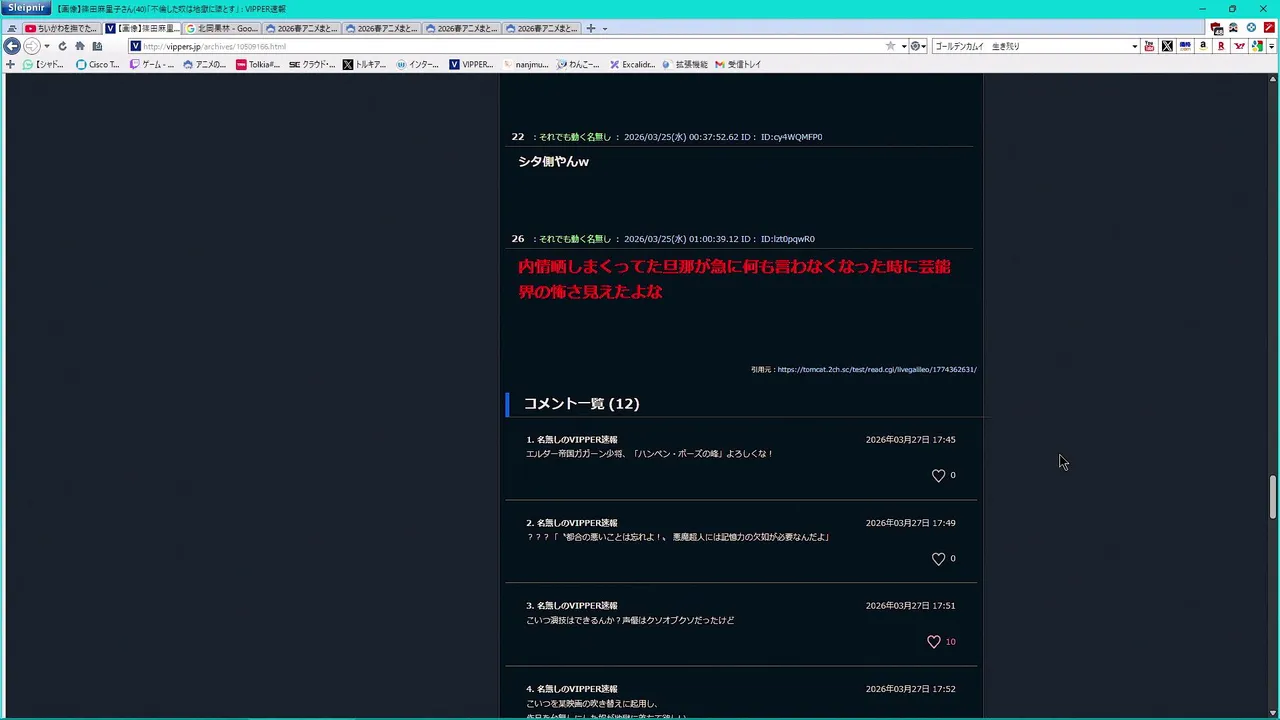This screenshot has height=720, width=1280.
Task: Expand the search engine list overflow arrow
Action: tap(1271, 46)
